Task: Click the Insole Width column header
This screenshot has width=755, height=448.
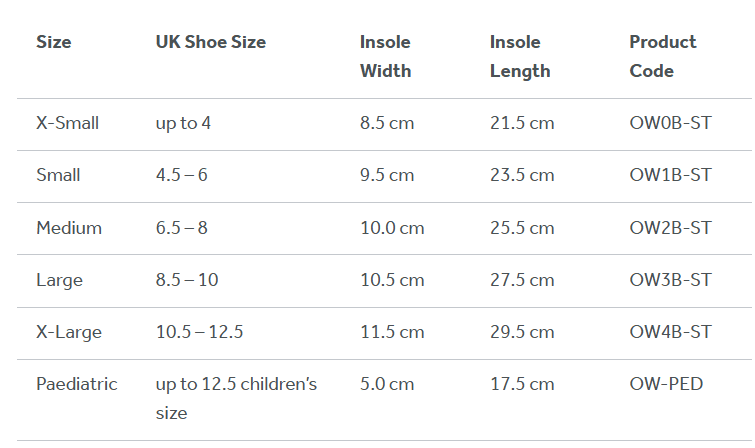Action: click(x=386, y=56)
